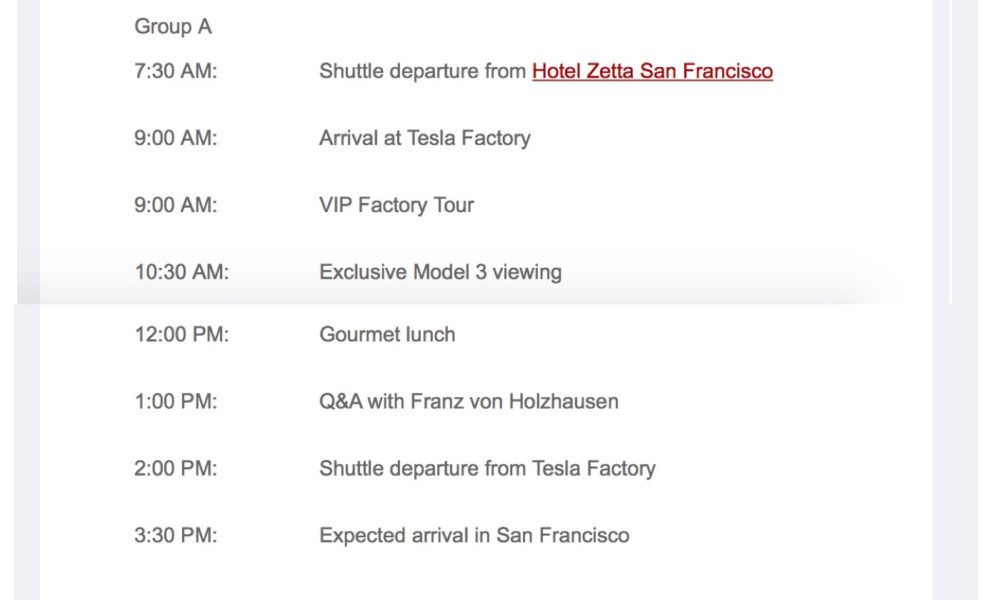Select the 12:00 PM time label
Screen dimensions: 1000x600
181,334
